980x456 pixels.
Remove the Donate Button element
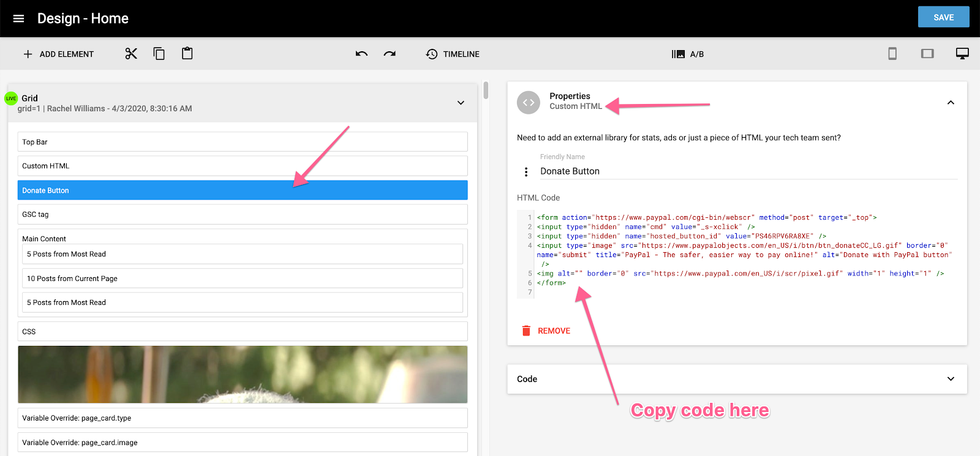click(546, 330)
